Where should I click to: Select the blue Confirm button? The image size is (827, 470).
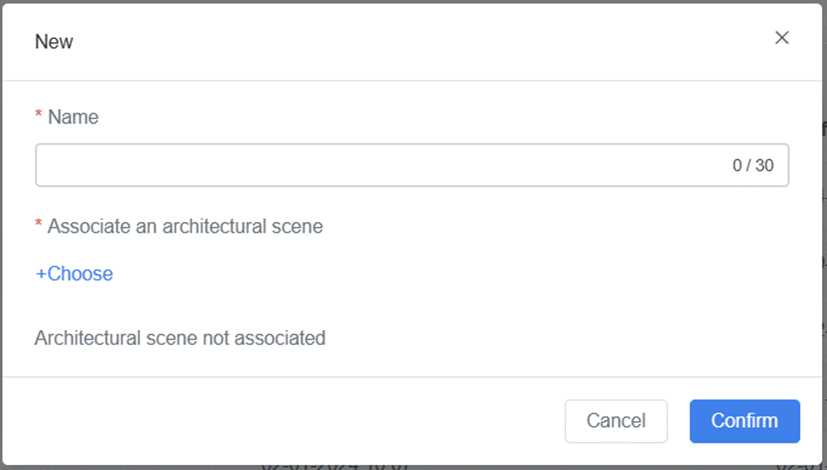pyautogui.click(x=744, y=421)
